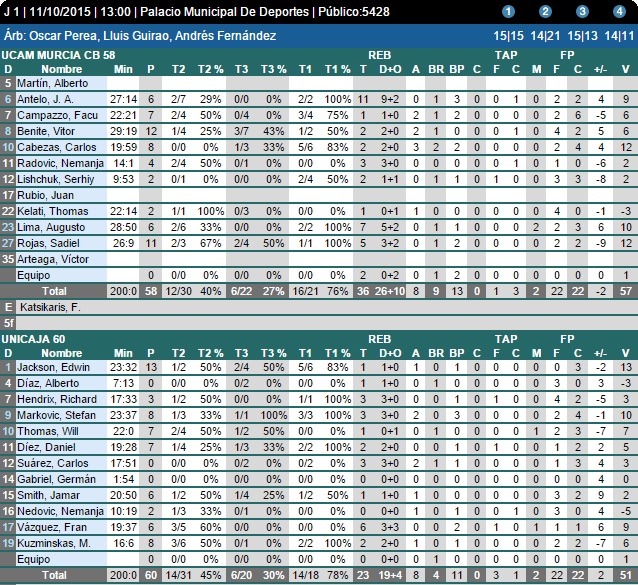This screenshot has height=585, width=638.
Task: Click REB header above UCAM table
Action: pyautogui.click(x=379, y=55)
